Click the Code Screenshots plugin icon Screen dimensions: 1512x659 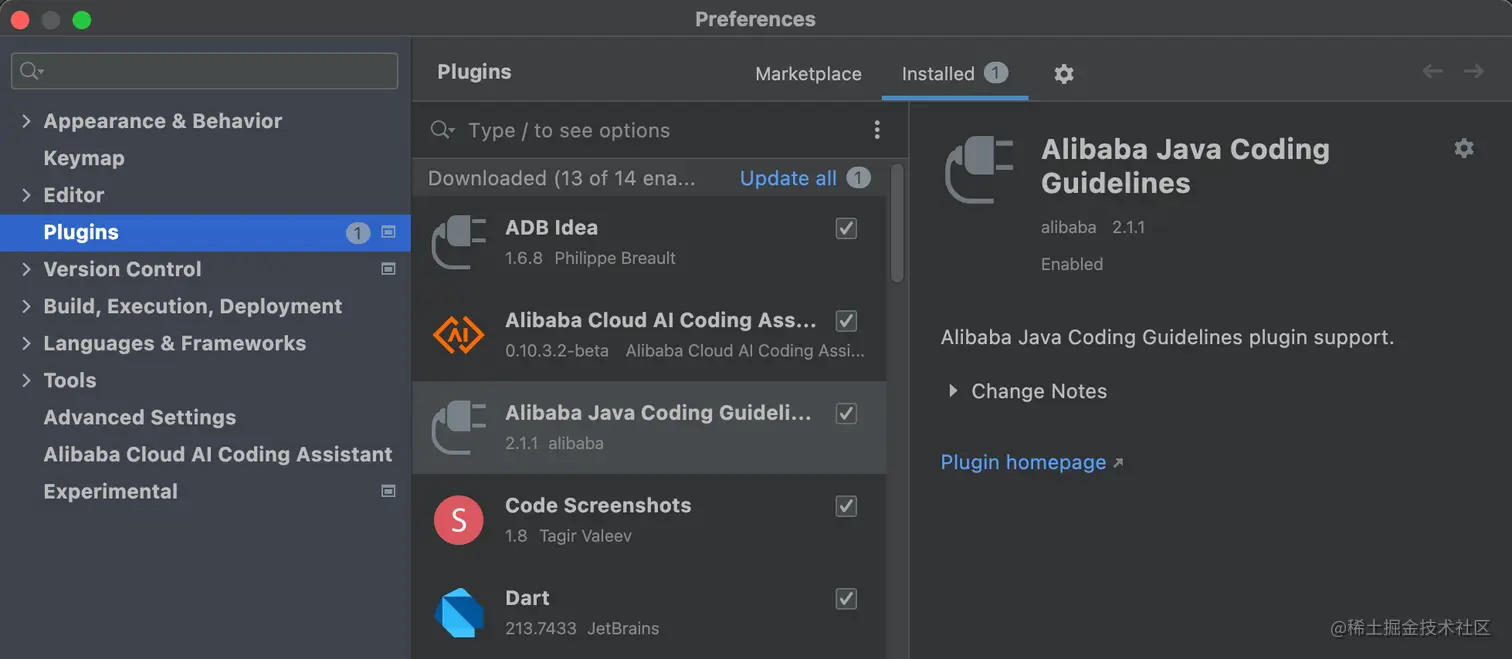[458, 520]
